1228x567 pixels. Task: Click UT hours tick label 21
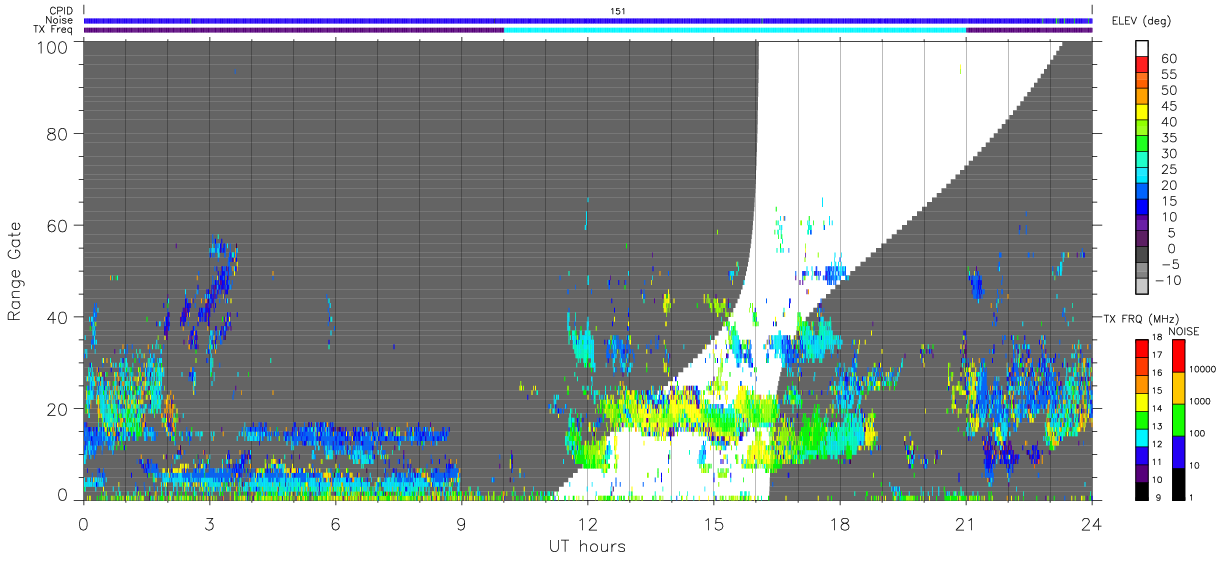point(966,522)
